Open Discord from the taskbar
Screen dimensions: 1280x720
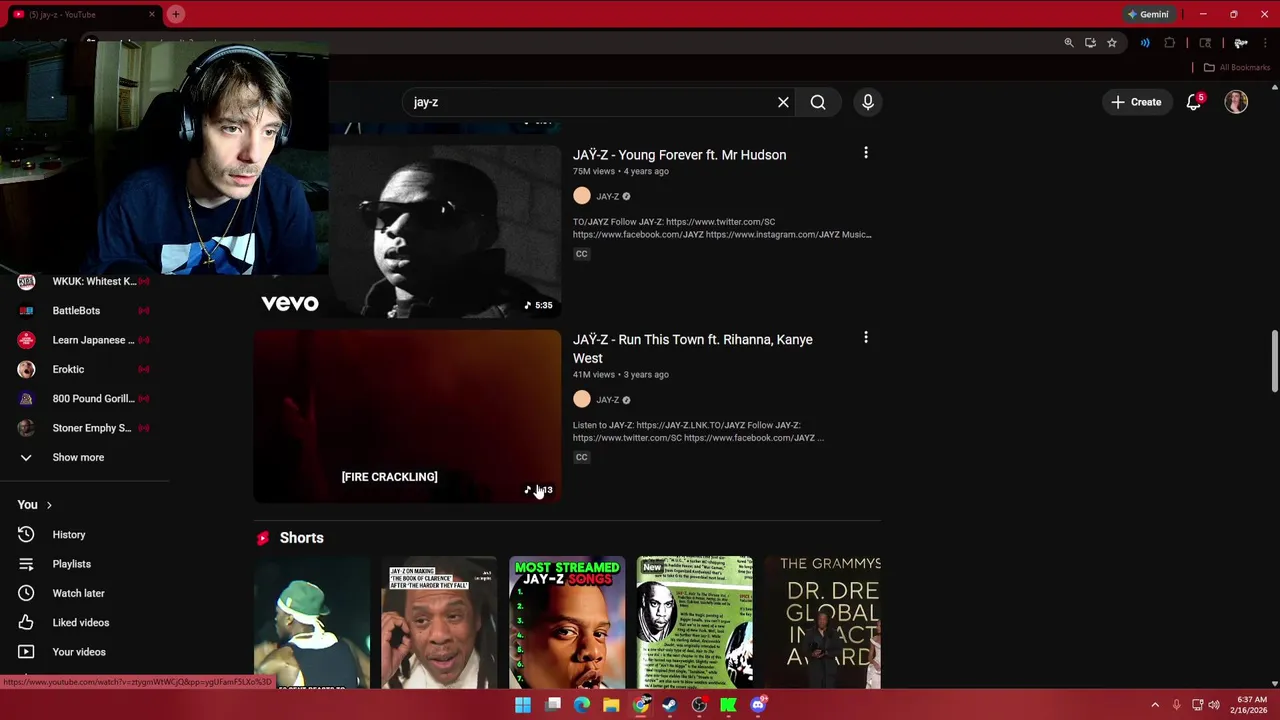click(758, 705)
